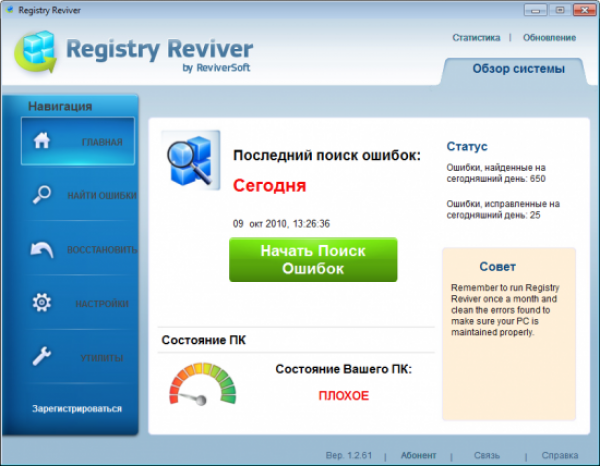
Task: Open the Обновление link
Action: (549, 37)
